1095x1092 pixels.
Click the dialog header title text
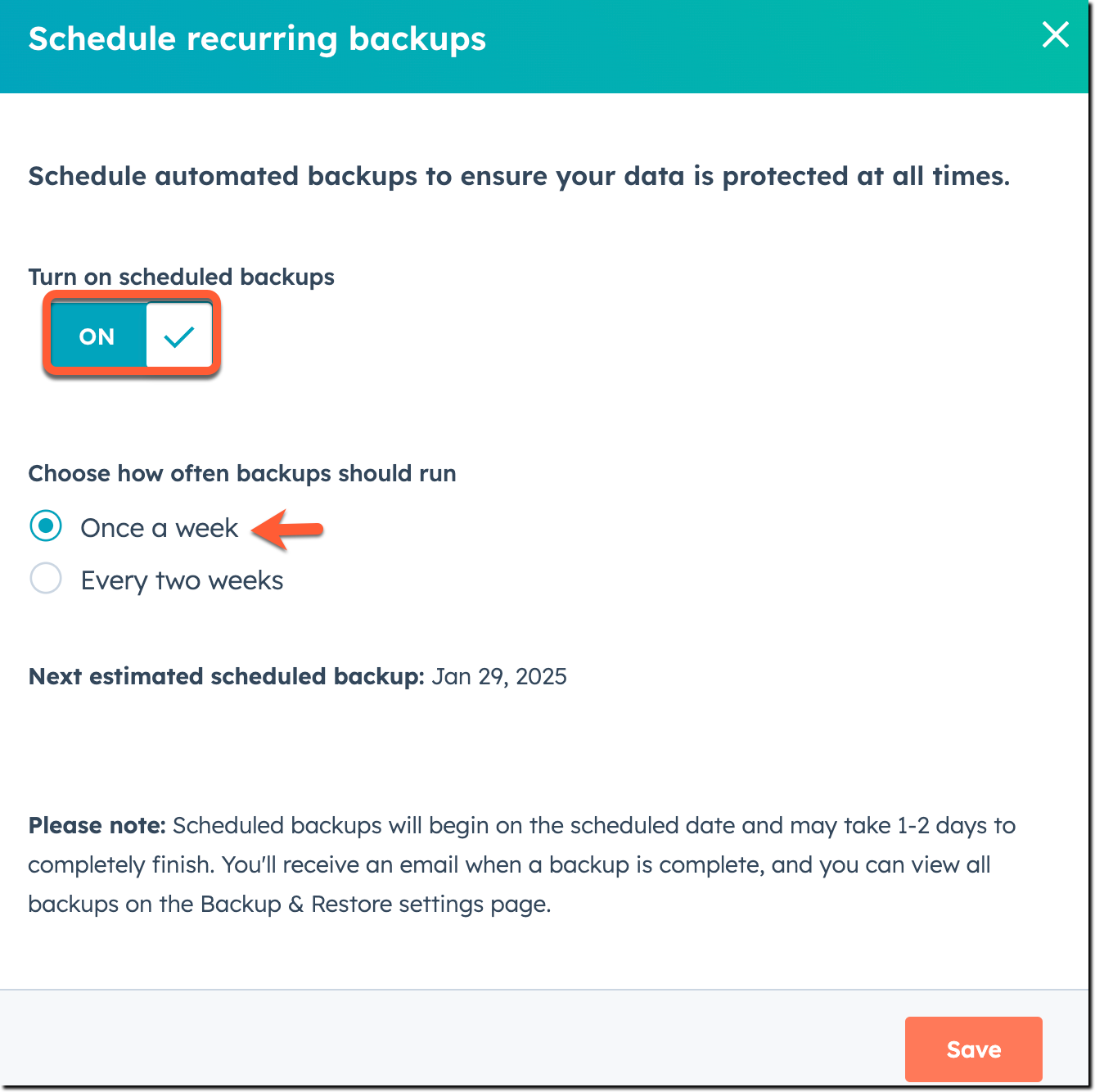coord(257,38)
